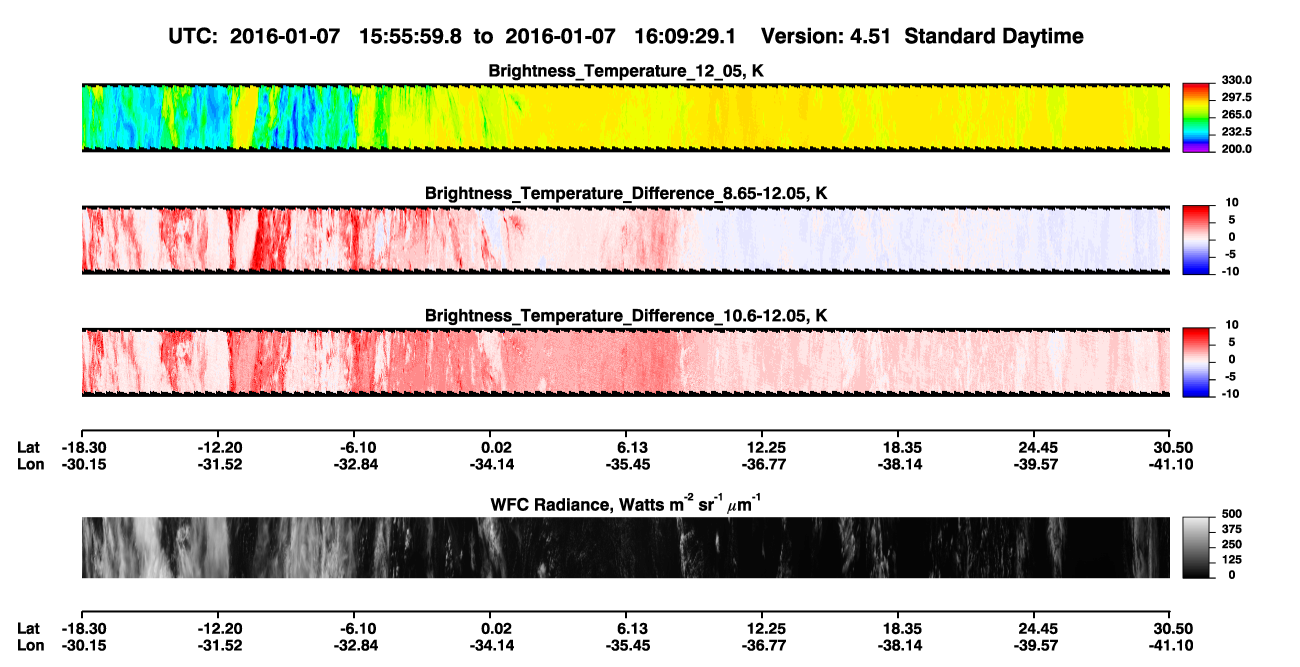Select the red-blue colorbar of the 8.65-12.05 panel
The height and width of the screenshot is (667, 1300).
pos(1197,239)
